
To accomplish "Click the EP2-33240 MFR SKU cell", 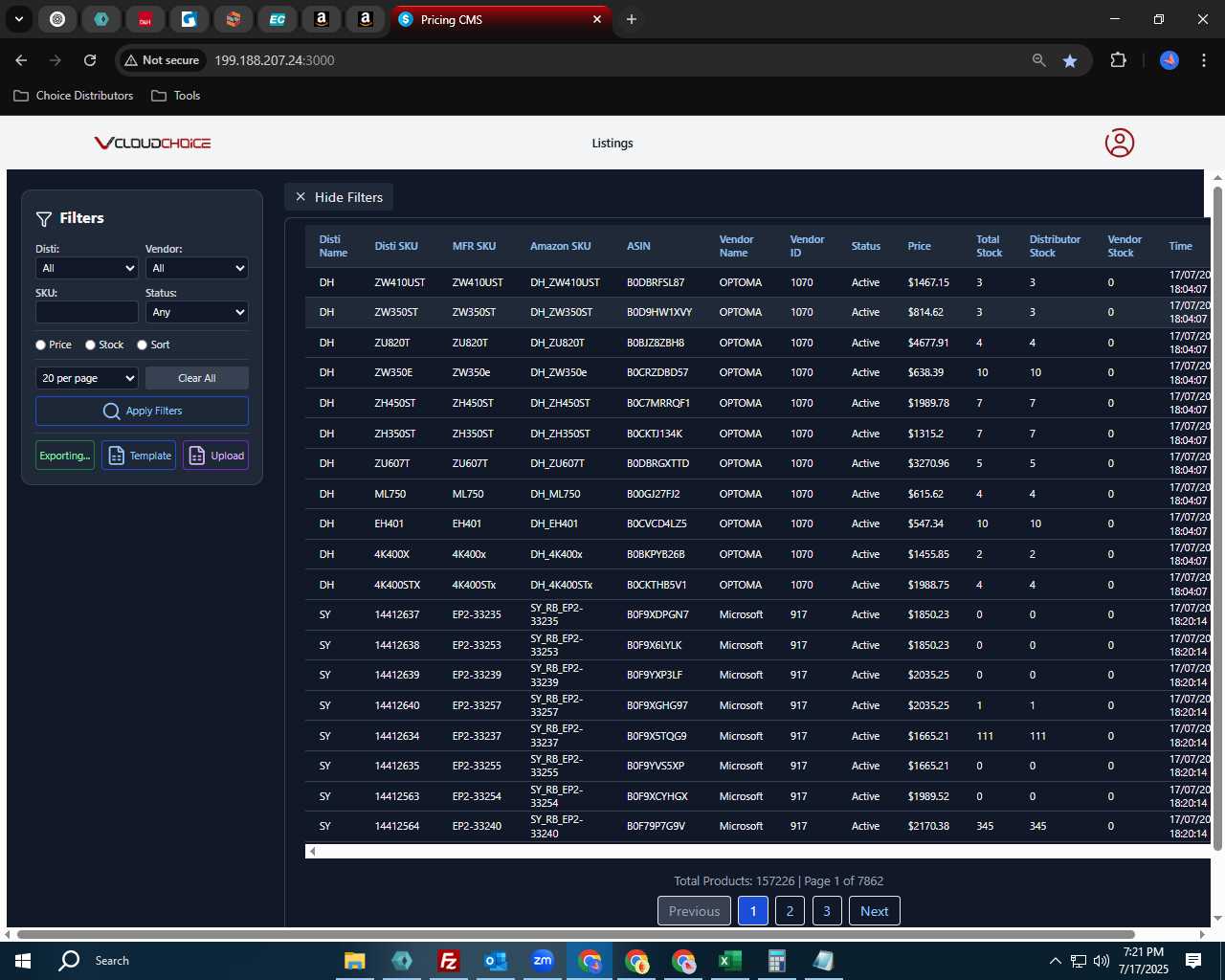I will pos(477,826).
